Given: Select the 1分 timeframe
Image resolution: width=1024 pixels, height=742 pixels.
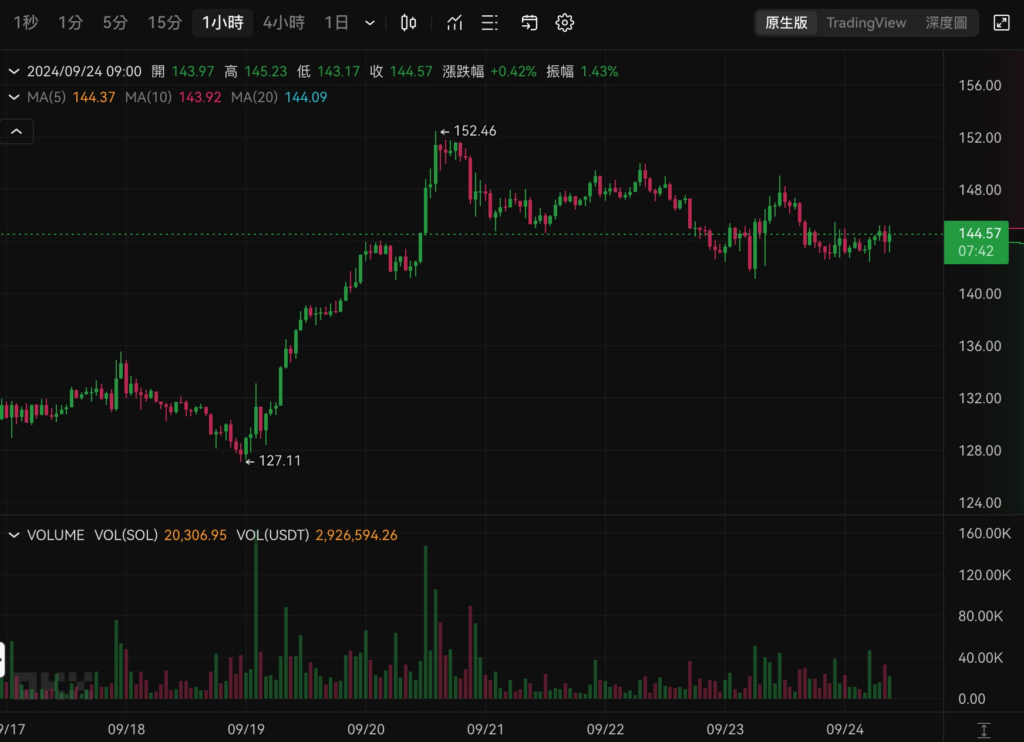Looking at the screenshot, I should 70,23.
